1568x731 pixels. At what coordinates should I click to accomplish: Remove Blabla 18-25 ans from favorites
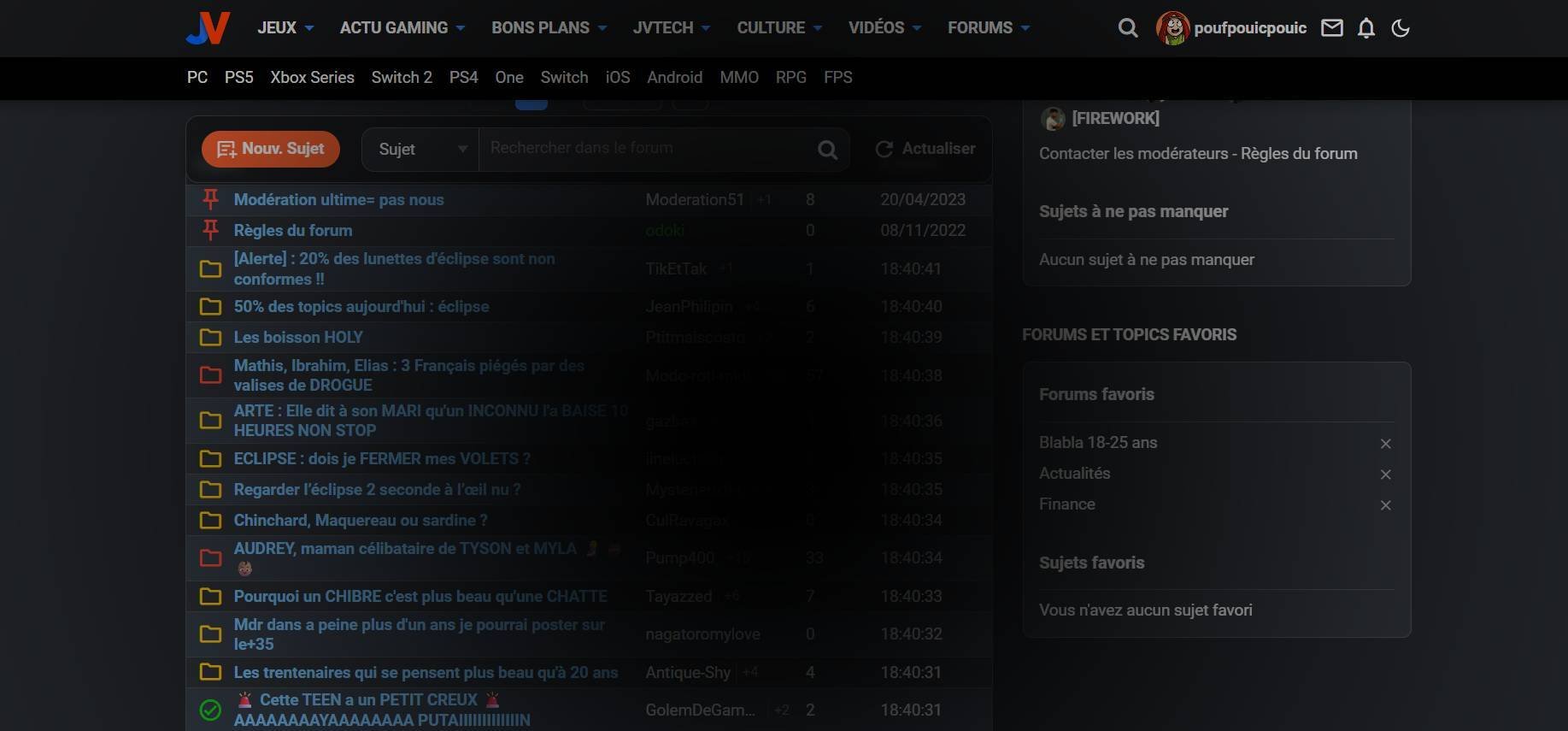pyautogui.click(x=1386, y=444)
